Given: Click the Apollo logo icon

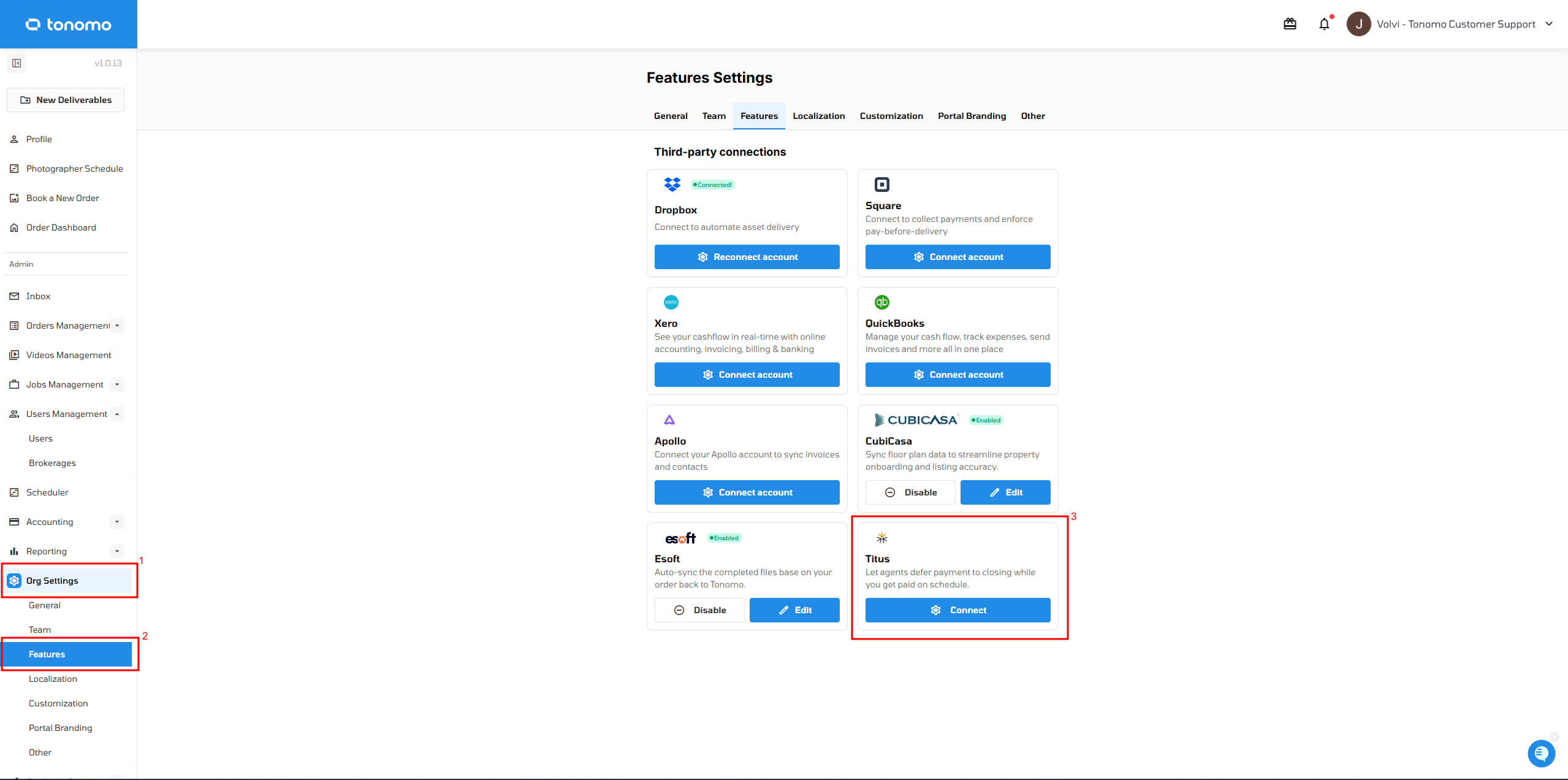Looking at the screenshot, I should click(x=669, y=420).
